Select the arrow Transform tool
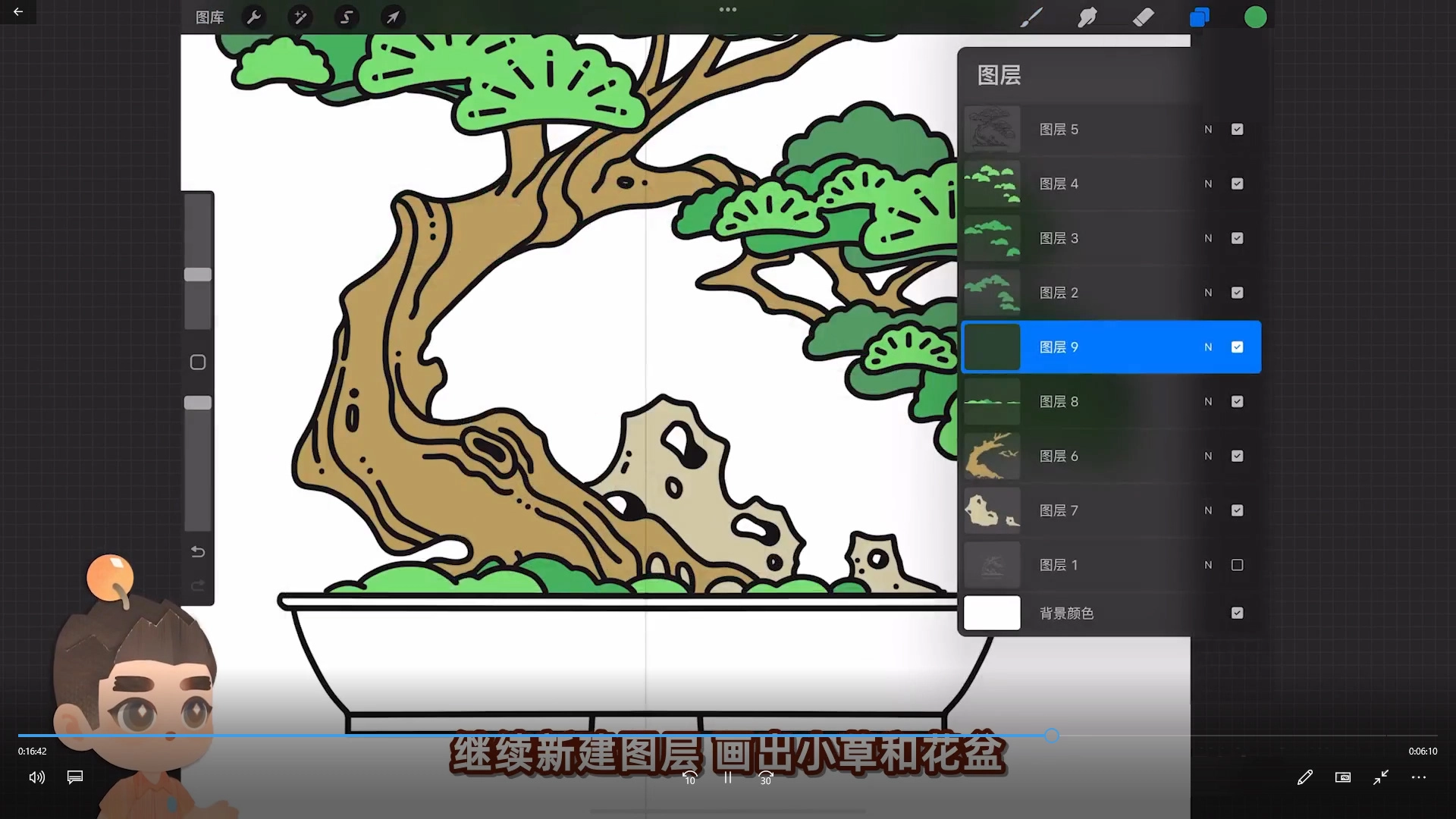Image resolution: width=1456 pixels, height=819 pixels. click(393, 17)
